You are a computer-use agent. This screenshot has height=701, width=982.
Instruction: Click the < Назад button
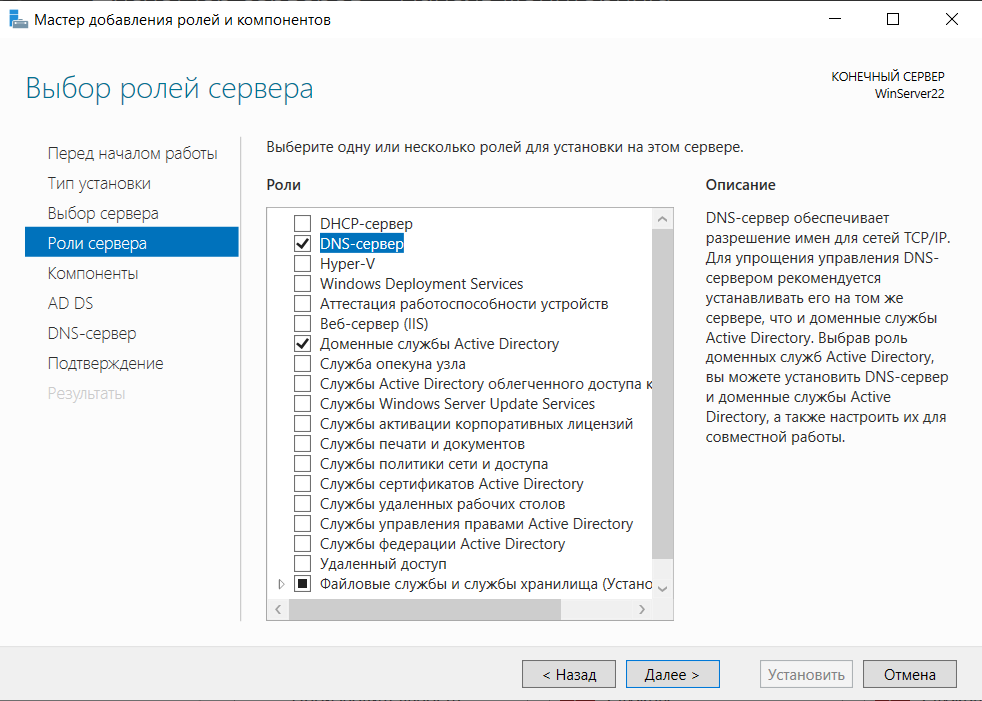(x=569, y=674)
